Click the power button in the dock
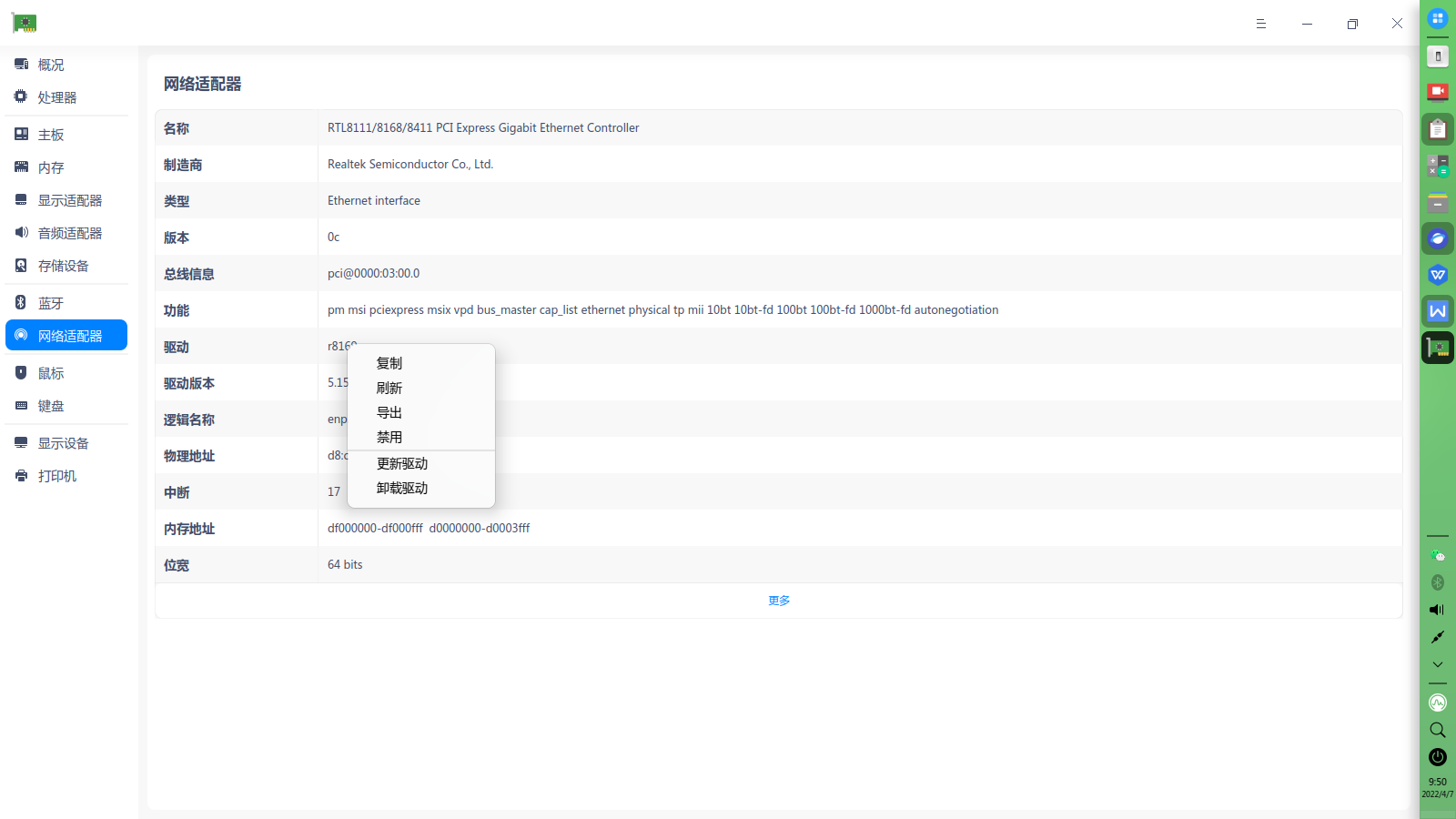Image resolution: width=1456 pixels, height=819 pixels. (x=1438, y=757)
